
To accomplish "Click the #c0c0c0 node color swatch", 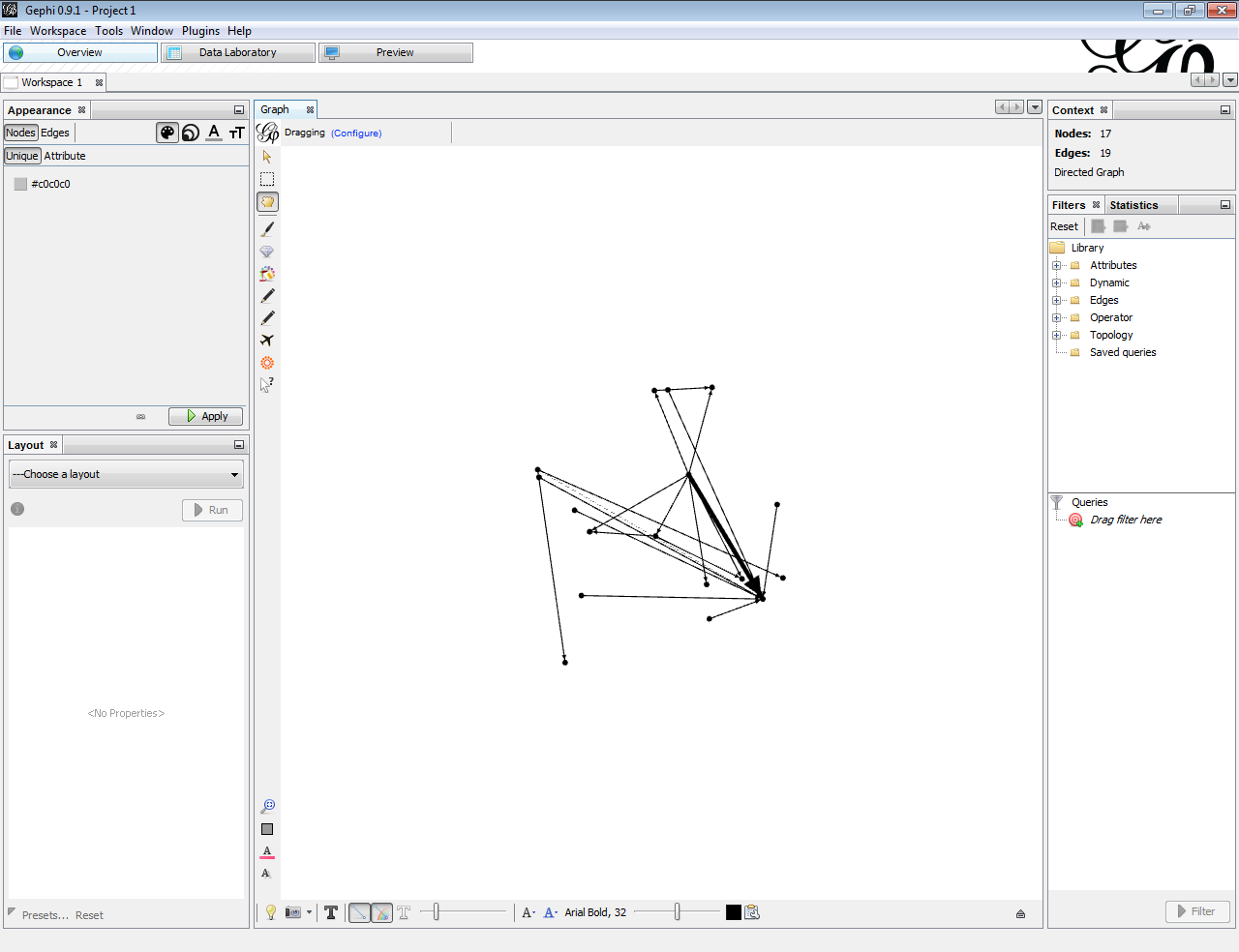I will tap(20, 184).
